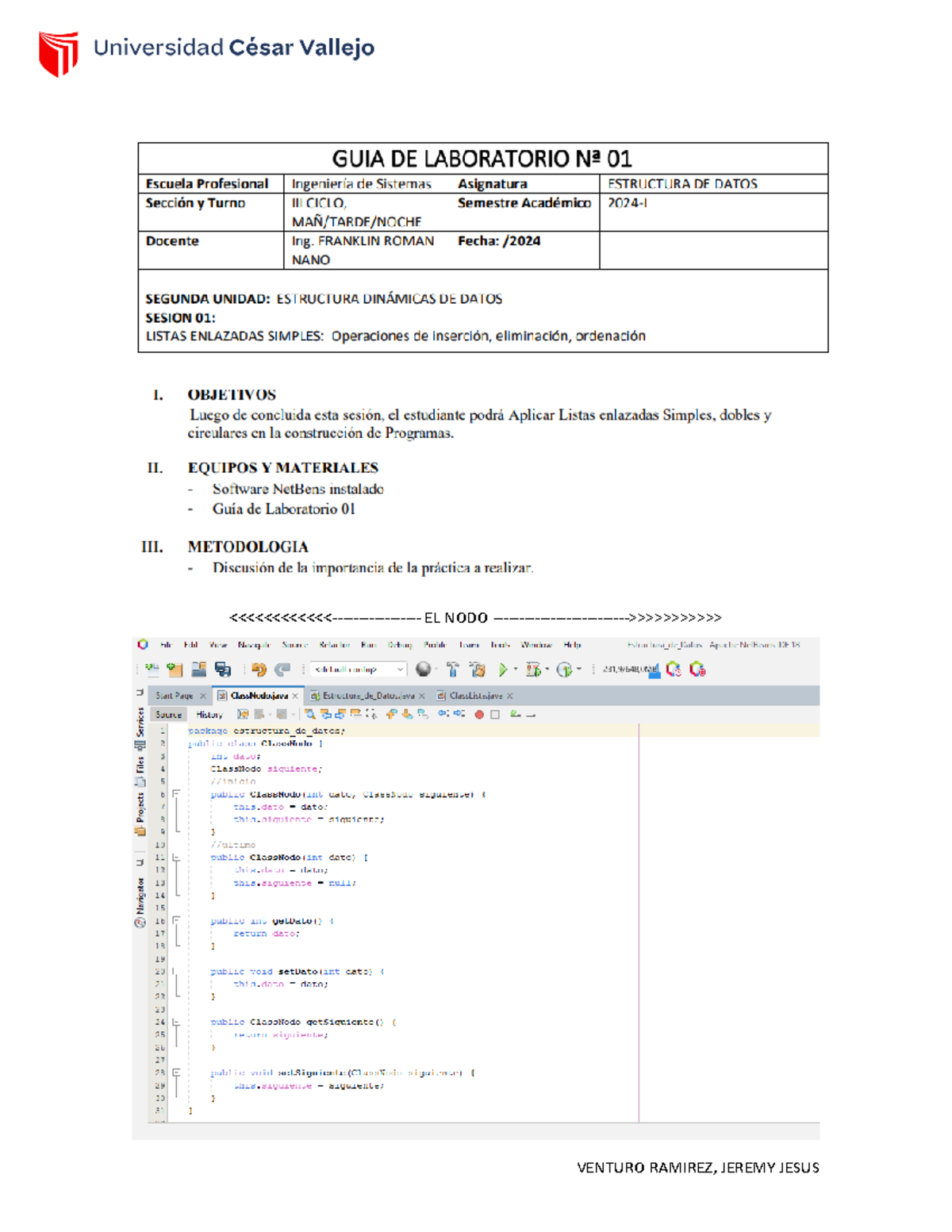The width and height of the screenshot is (952, 1232).
Task: Click the Profile Project clock icon
Action: pos(564,670)
